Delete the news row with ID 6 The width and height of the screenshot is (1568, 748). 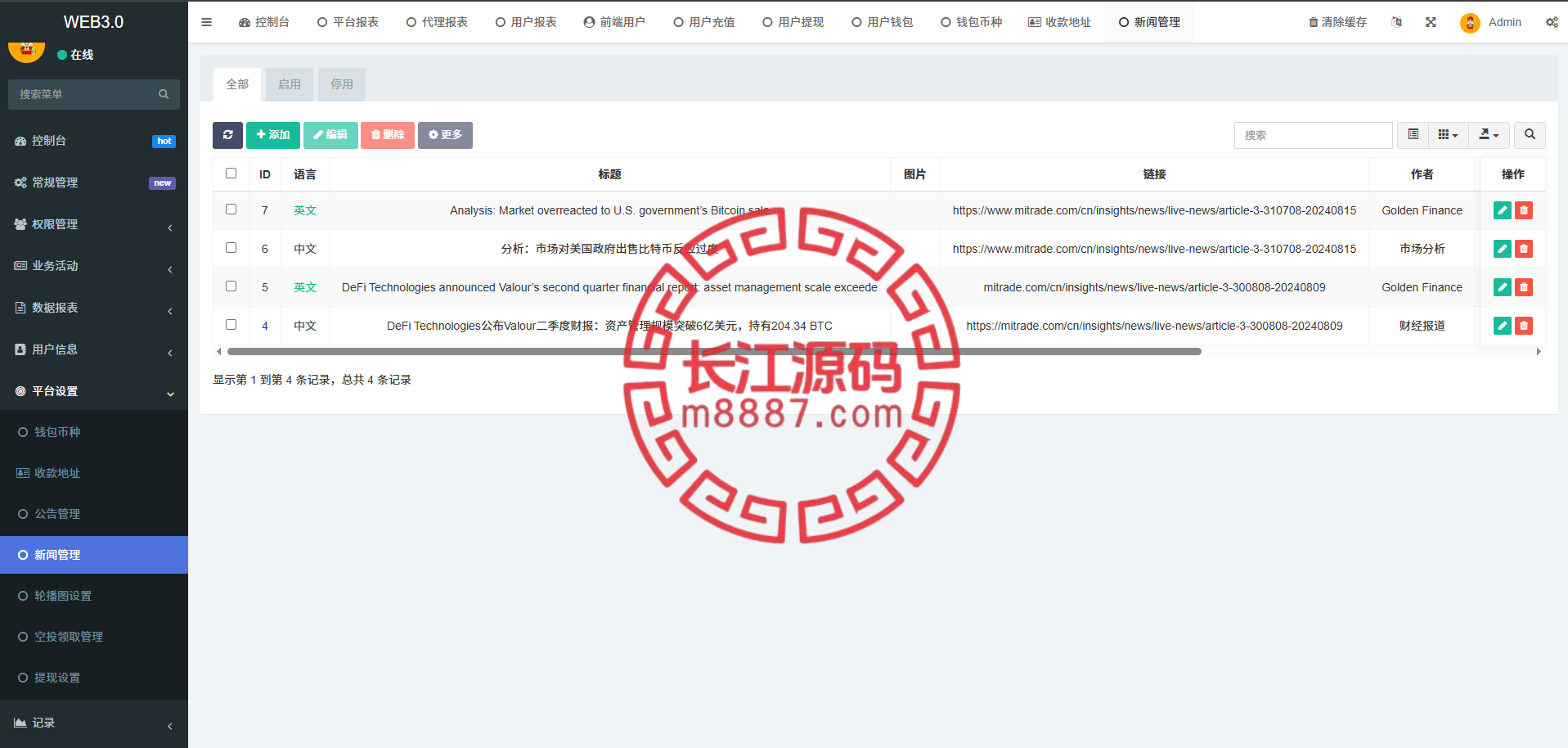[x=1524, y=249]
